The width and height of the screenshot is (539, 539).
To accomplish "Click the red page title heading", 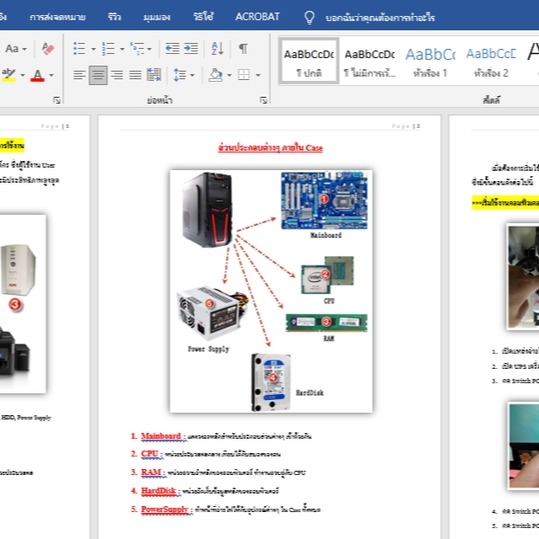I will point(270,148).
